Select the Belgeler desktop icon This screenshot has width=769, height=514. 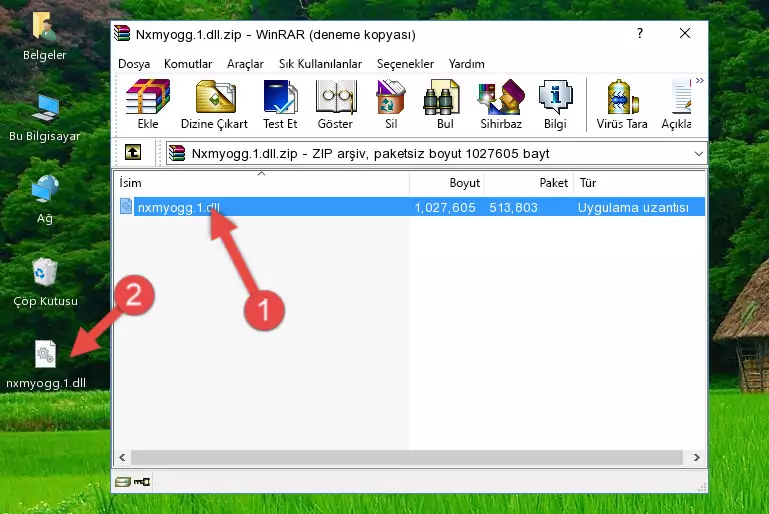(44, 36)
